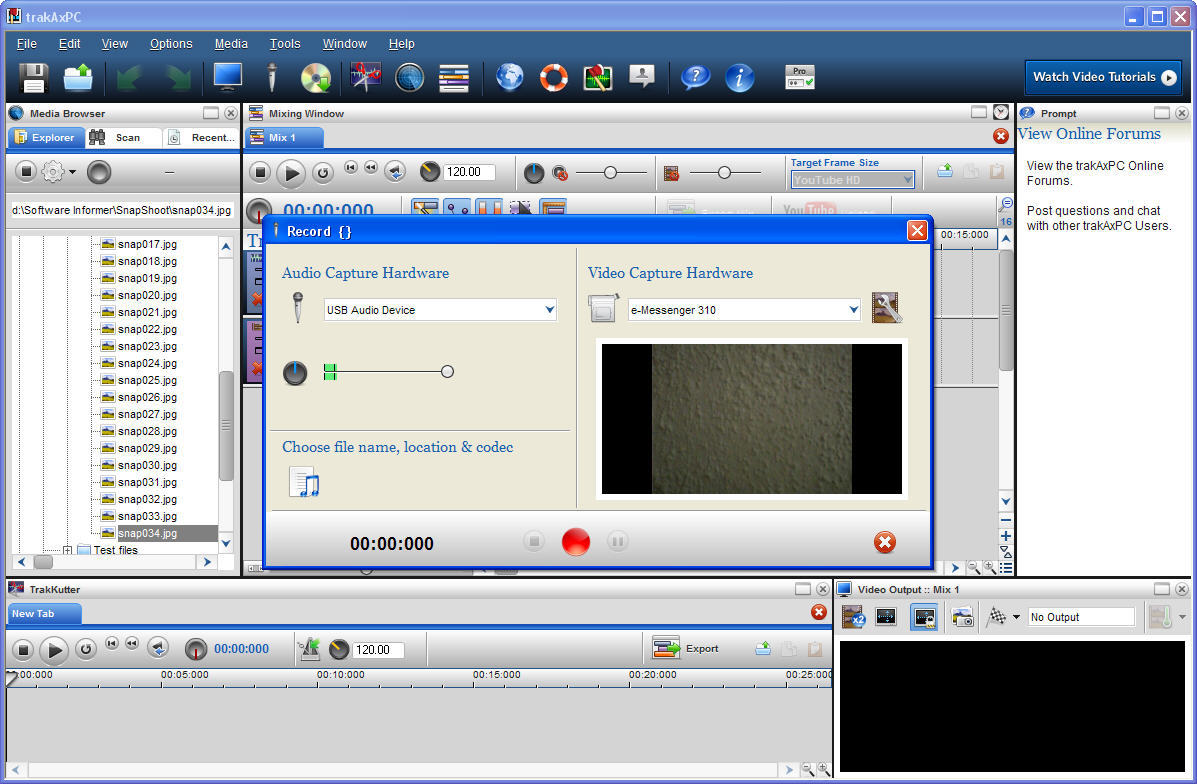
Task: Select snap025.jpg in the file tree
Action: (147, 380)
